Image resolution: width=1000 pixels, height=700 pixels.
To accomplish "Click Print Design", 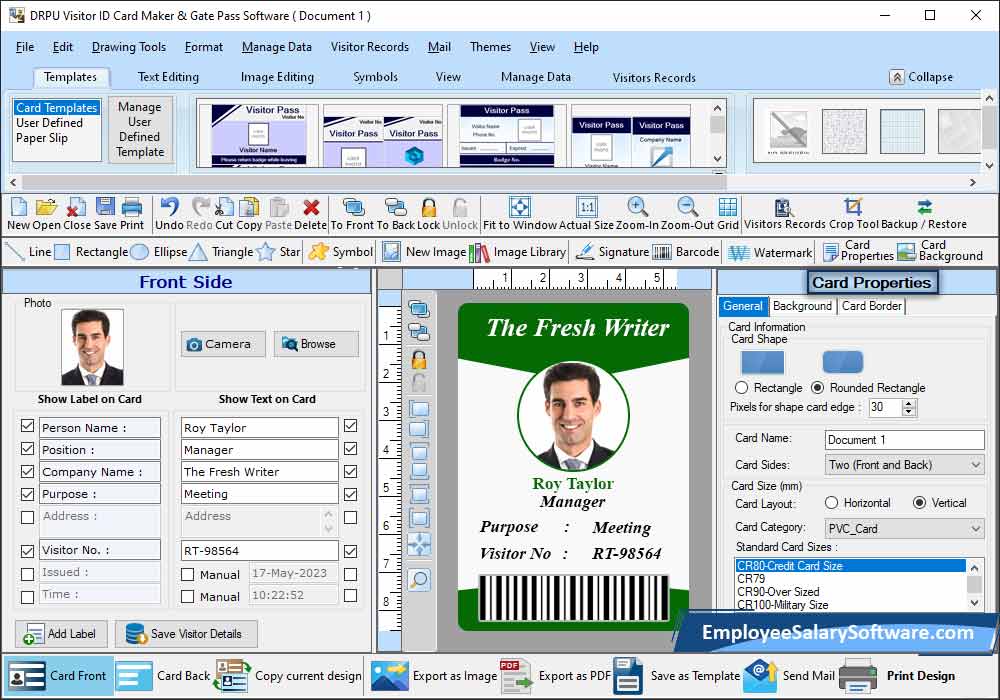I will click(x=897, y=676).
